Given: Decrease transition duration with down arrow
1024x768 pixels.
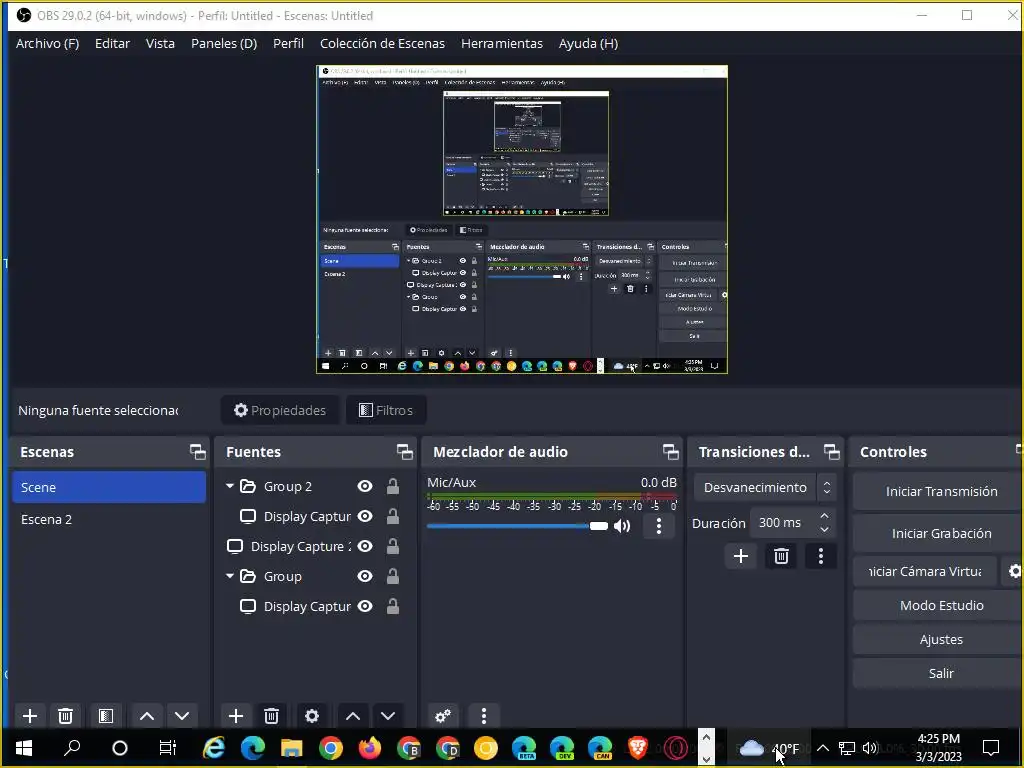Looking at the screenshot, I should [824, 529].
